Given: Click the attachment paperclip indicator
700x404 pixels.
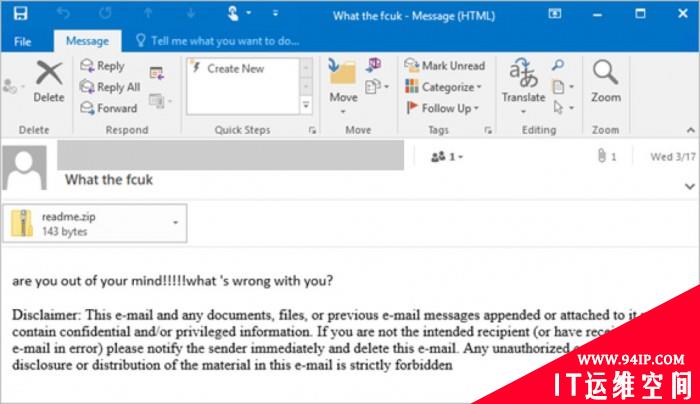Looking at the screenshot, I should point(607,156).
